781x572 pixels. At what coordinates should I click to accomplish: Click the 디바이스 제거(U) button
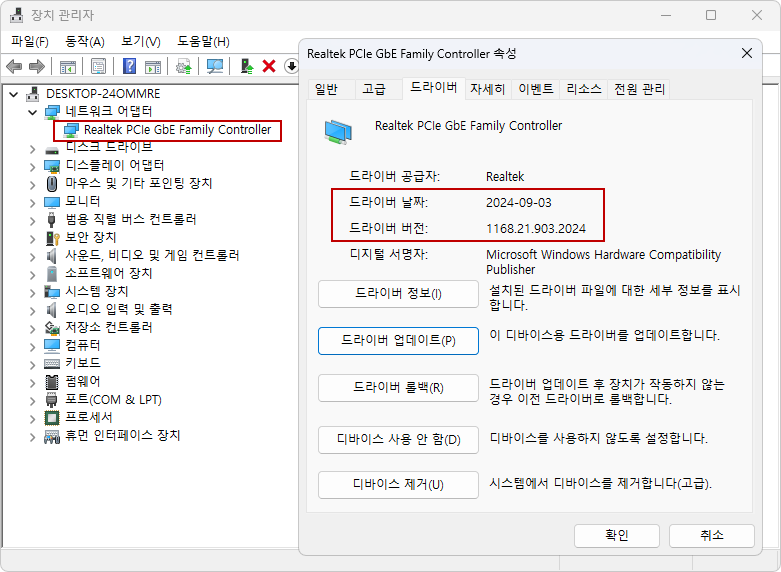coord(398,484)
